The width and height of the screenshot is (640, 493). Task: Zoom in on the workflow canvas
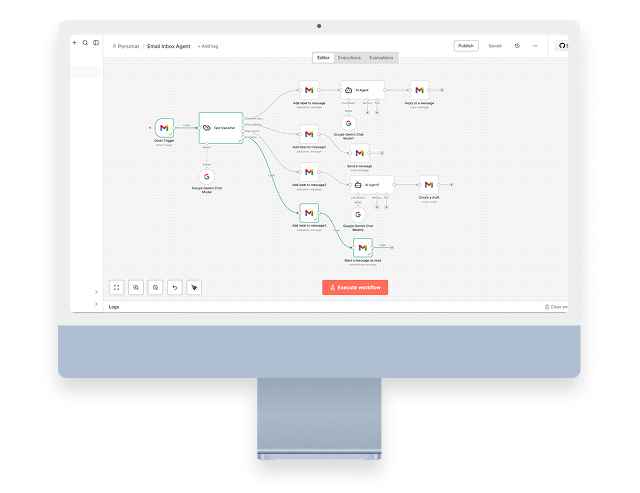point(136,287)
